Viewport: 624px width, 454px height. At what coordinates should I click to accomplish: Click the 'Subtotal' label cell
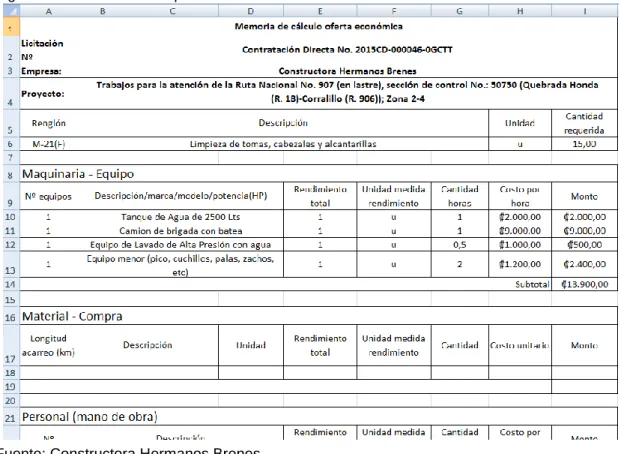pyautogui.click(x=532, y=284)
